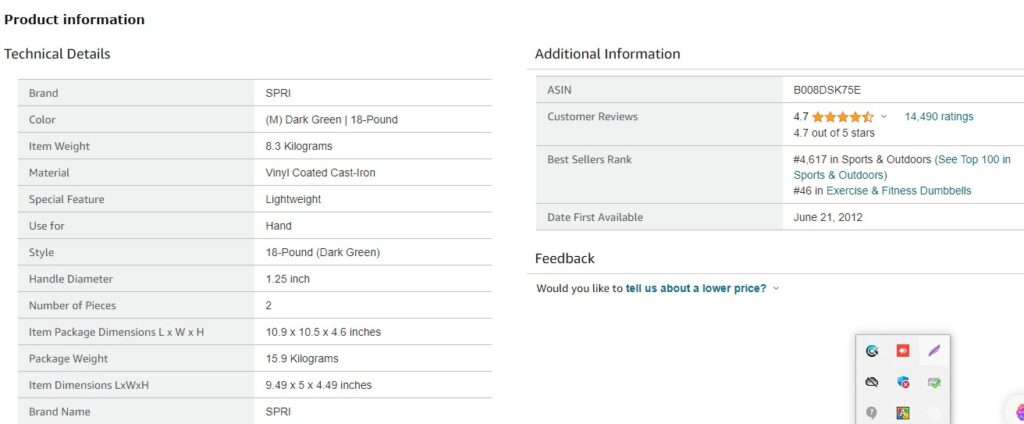The width and height of the screenshot is (1024, 424).
Task: Open the colorful letter A tray icon
Action: click(903, 413)
